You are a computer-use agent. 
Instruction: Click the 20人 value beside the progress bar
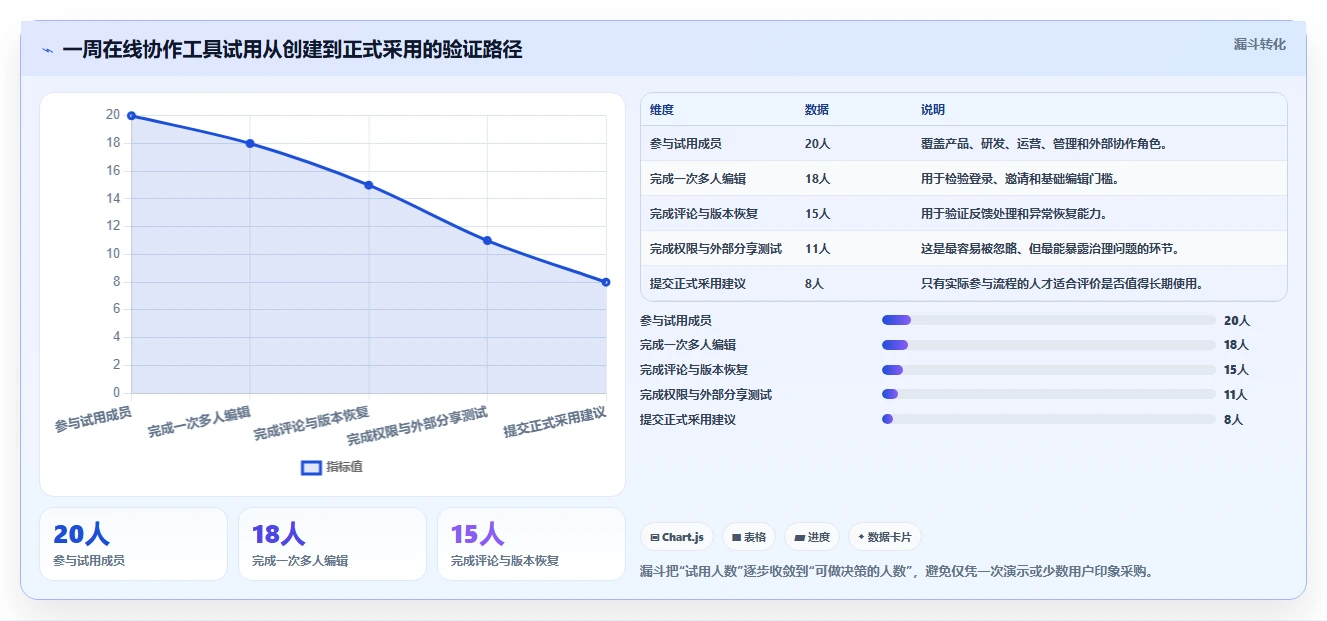pos(1237,320)
